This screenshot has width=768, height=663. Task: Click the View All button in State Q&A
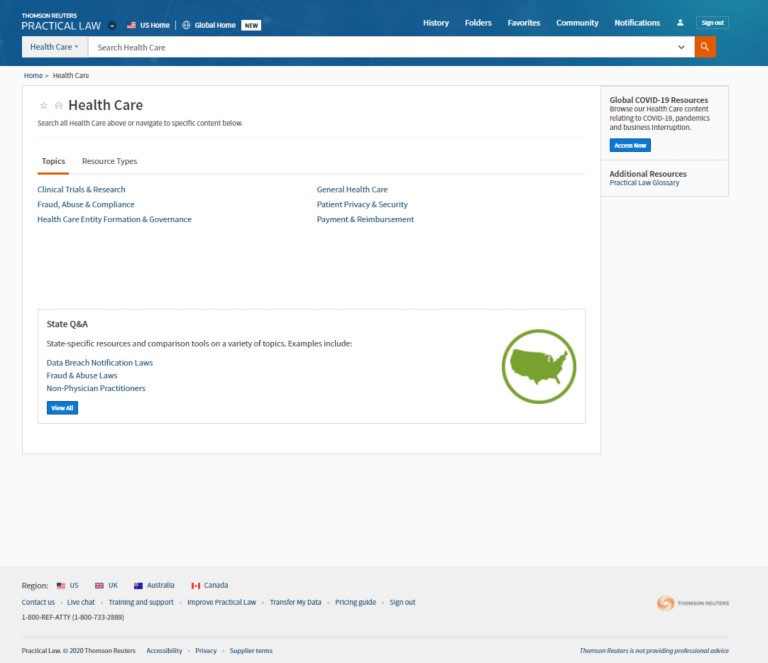62,408
